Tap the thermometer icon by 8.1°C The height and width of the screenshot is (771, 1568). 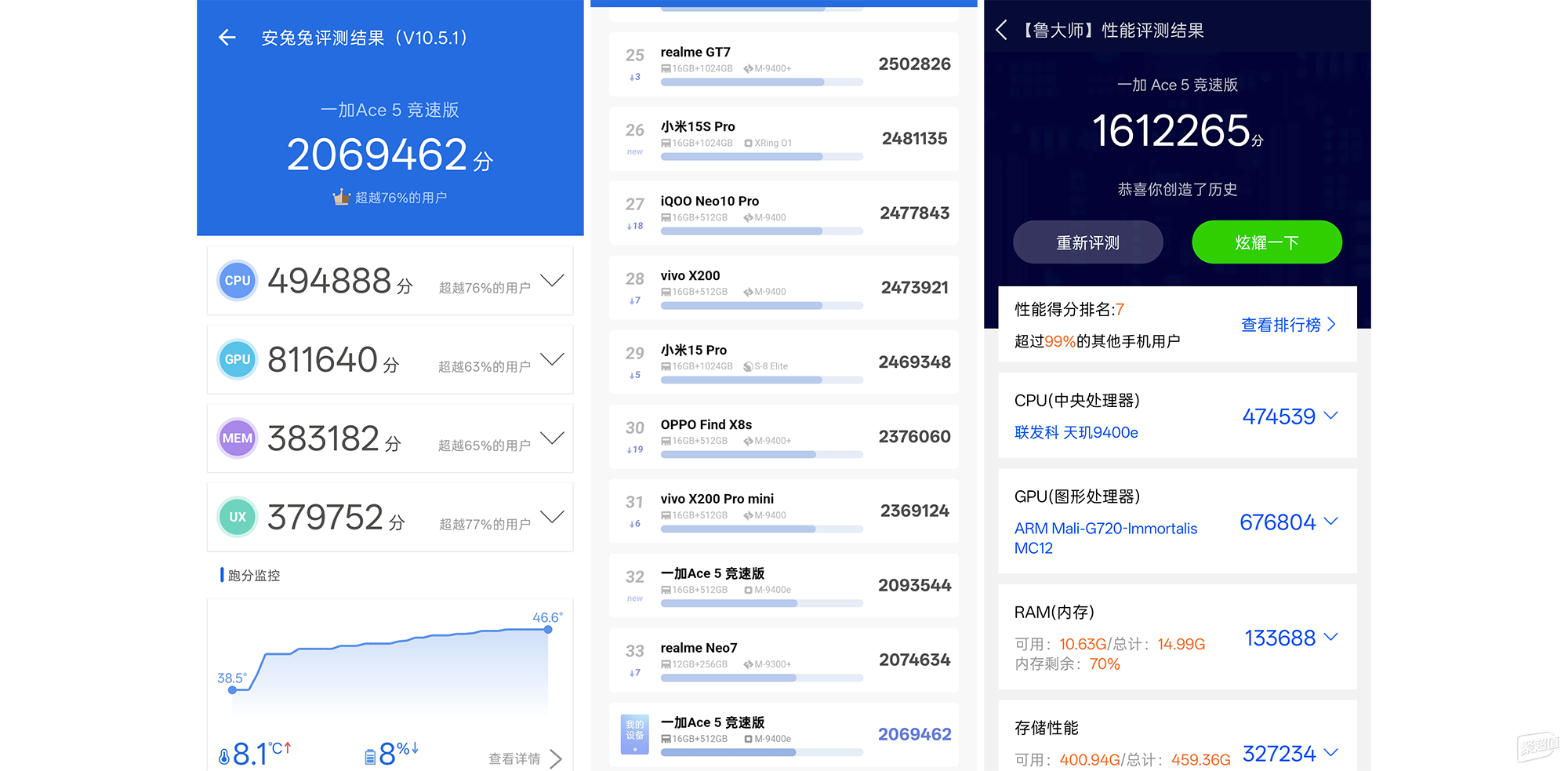tap(224, 756)
